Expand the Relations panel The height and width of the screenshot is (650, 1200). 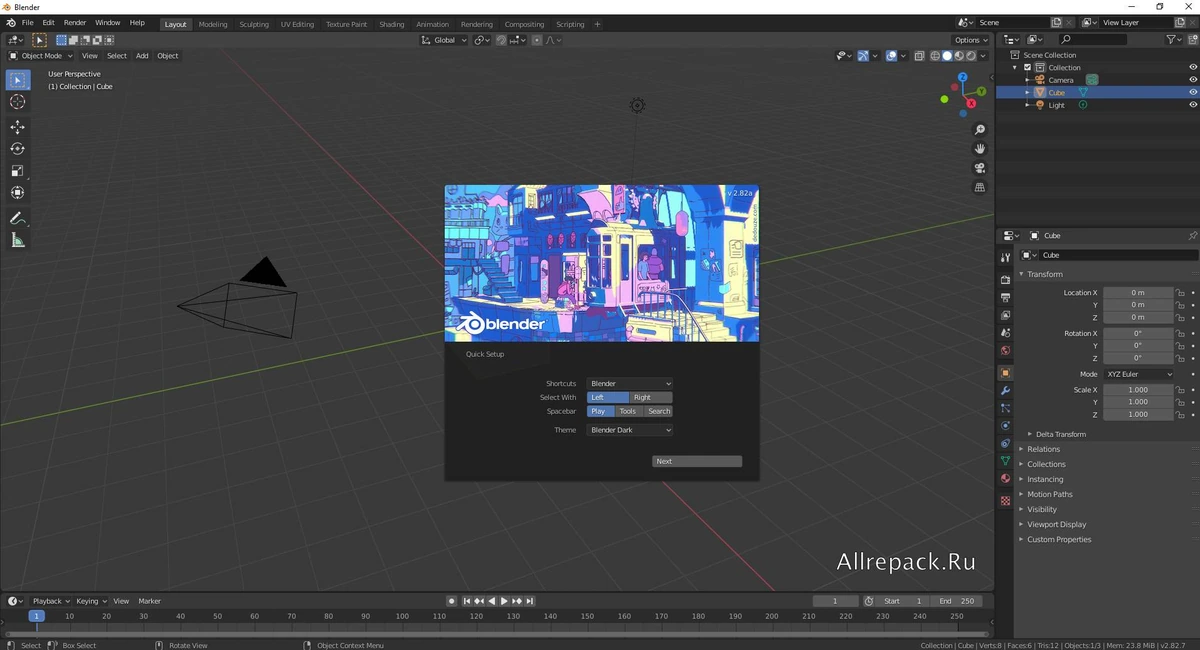(x=1043, y=449)
